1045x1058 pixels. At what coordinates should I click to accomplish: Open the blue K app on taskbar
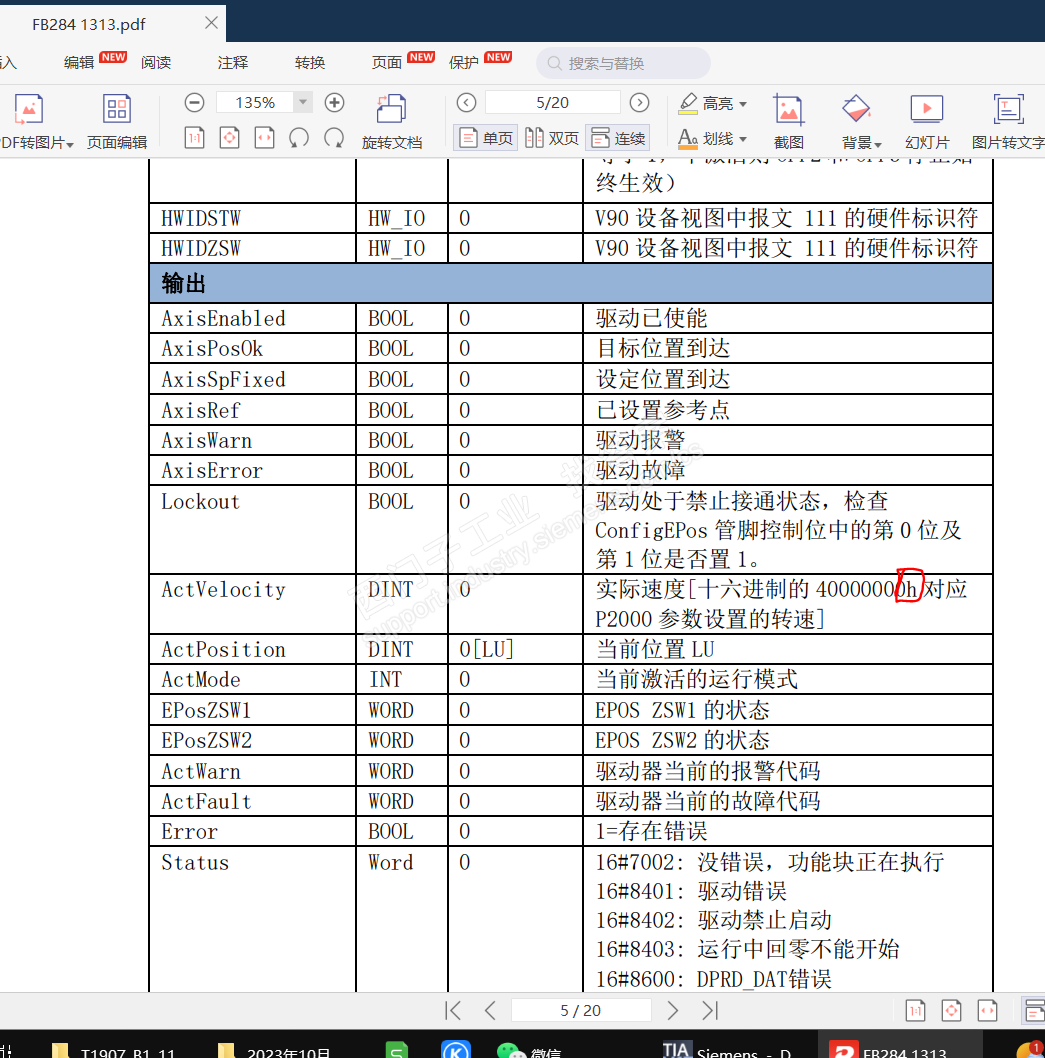tap(455, 1050)
